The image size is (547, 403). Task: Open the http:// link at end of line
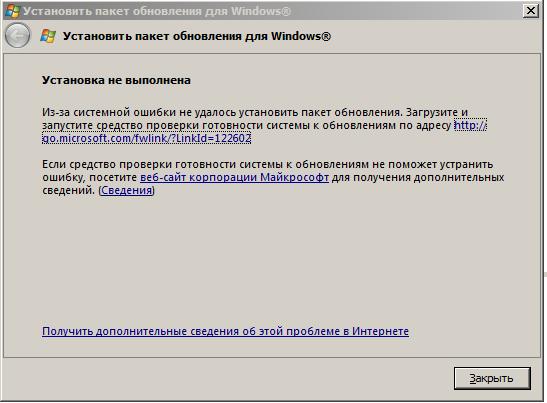470,125
